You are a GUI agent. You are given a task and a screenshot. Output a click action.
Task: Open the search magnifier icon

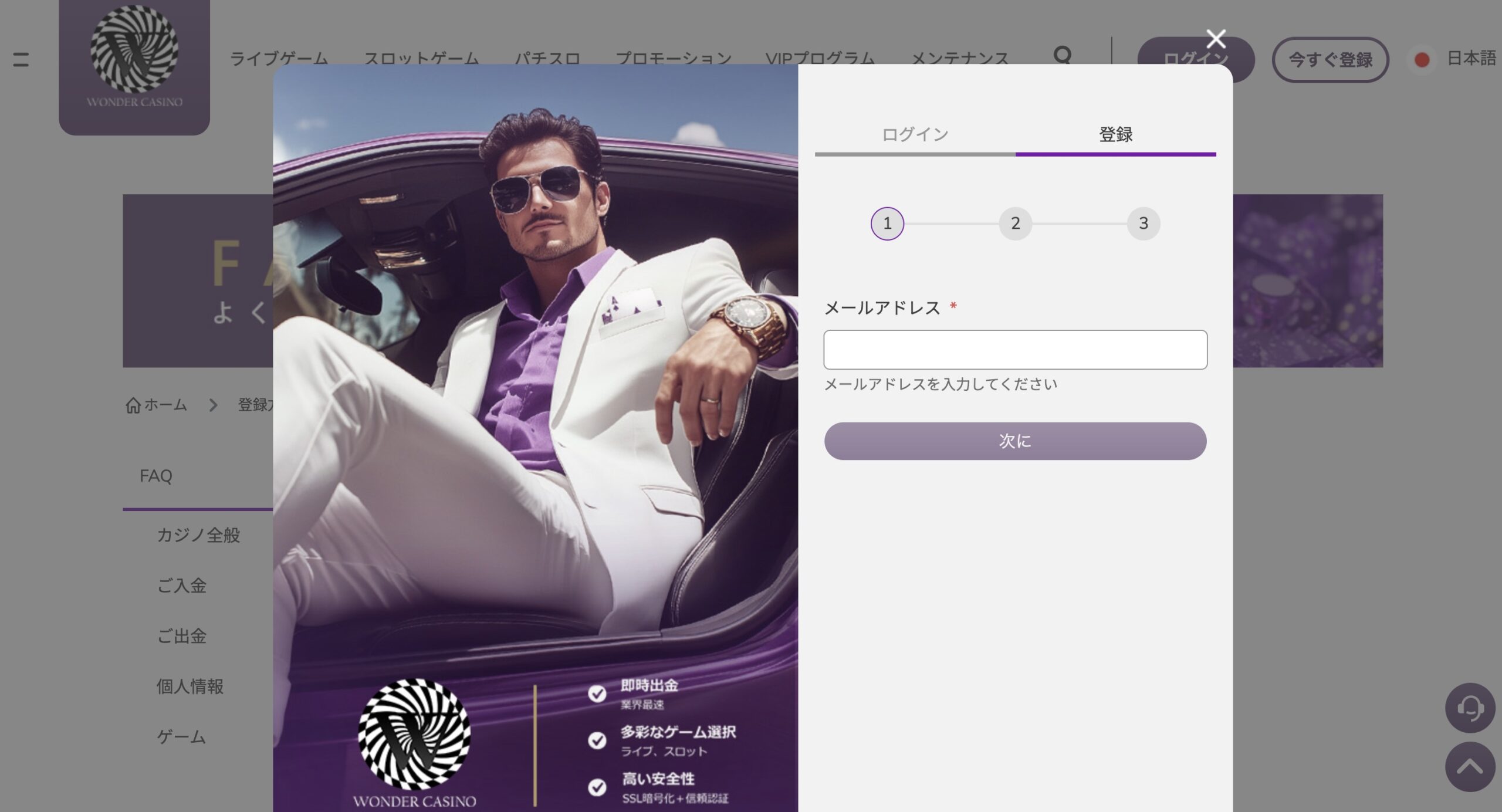[1063, 56]
